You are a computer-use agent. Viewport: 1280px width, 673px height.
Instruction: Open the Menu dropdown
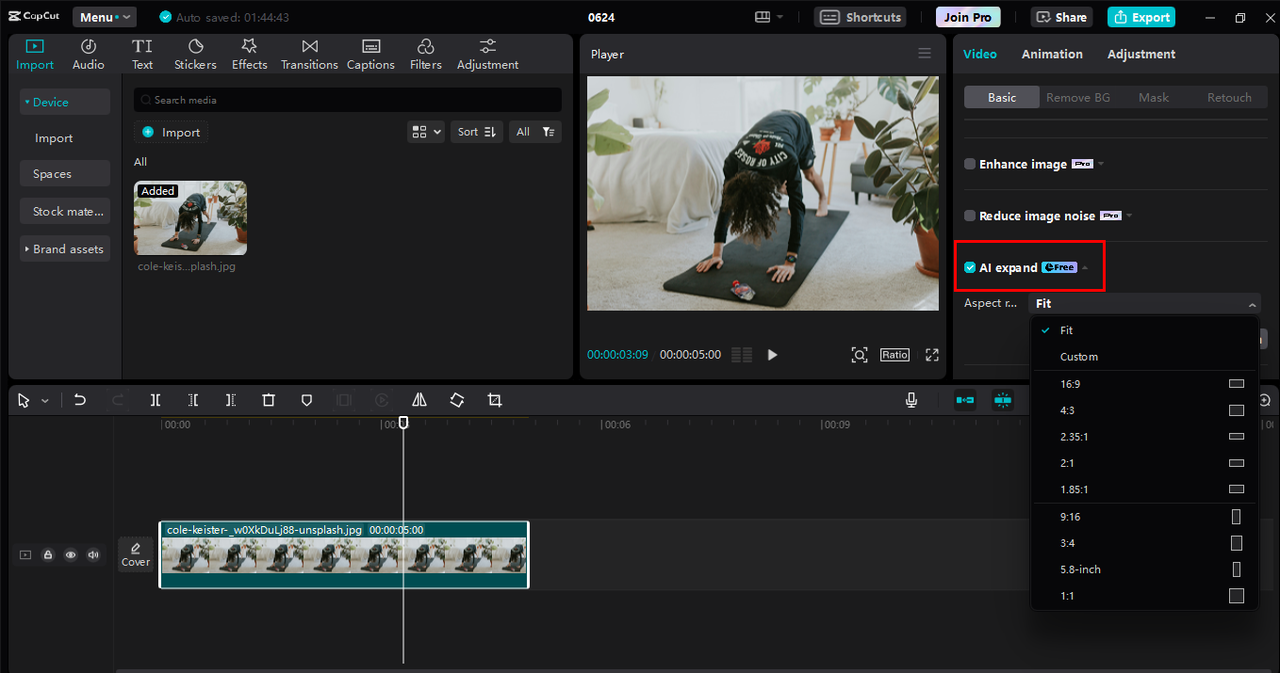[104, 17]
